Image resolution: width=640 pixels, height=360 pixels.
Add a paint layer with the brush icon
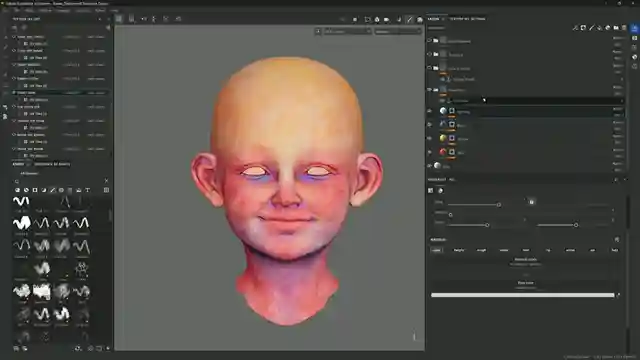coord(591,28)
